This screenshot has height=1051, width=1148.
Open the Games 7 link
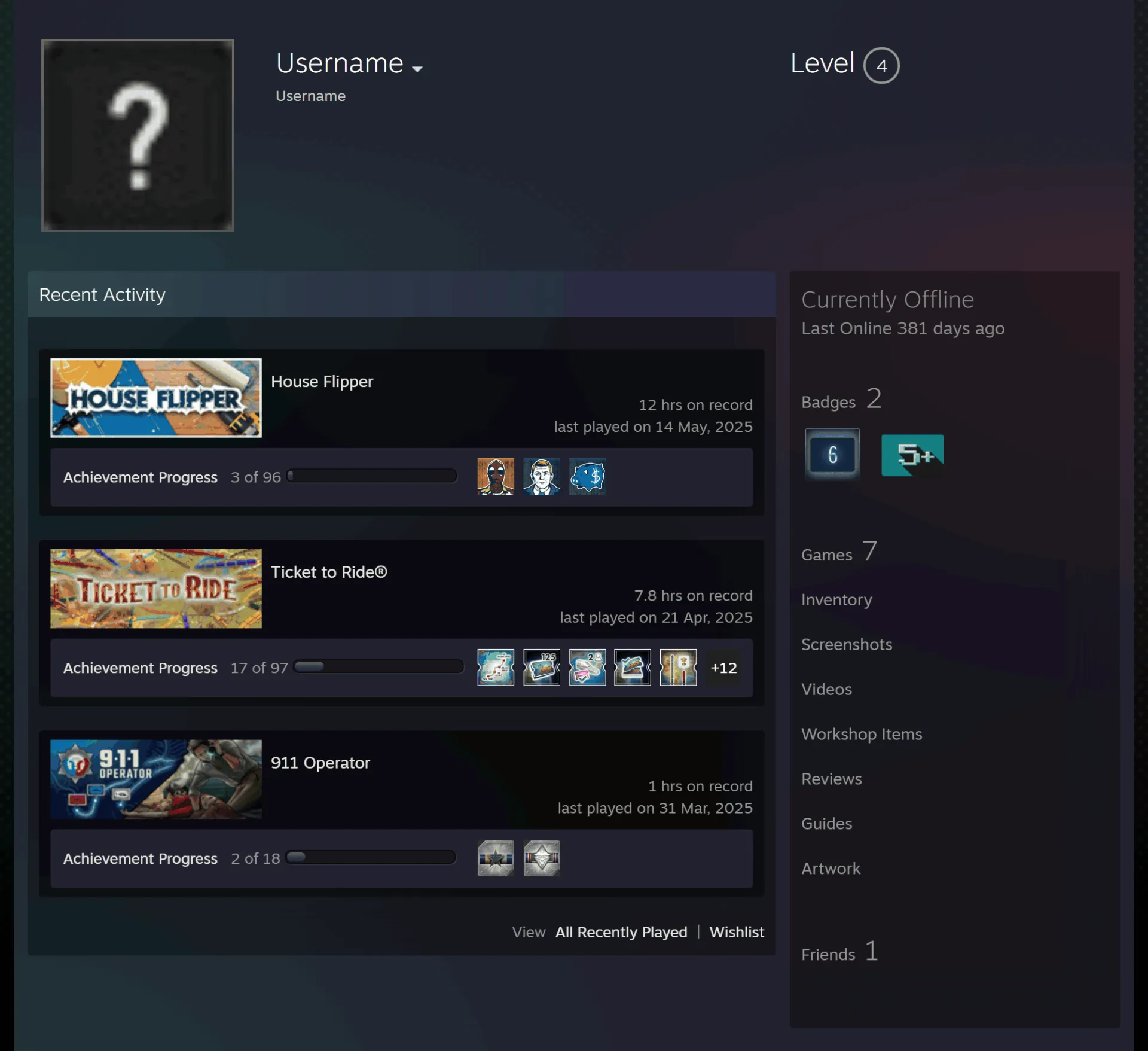click(839, 552)
